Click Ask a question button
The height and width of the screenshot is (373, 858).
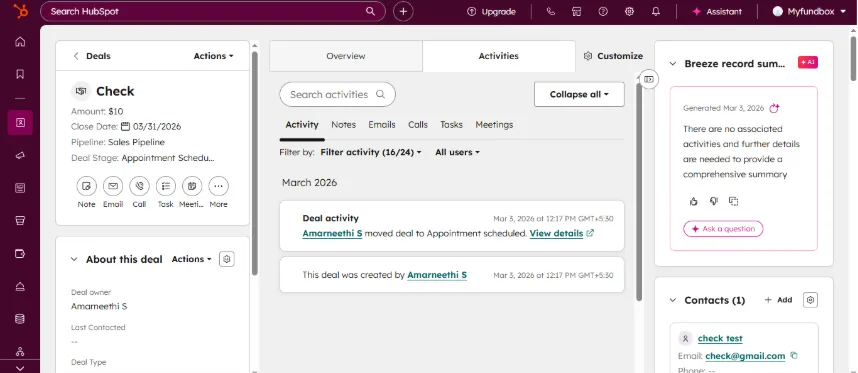click(723, 229)
